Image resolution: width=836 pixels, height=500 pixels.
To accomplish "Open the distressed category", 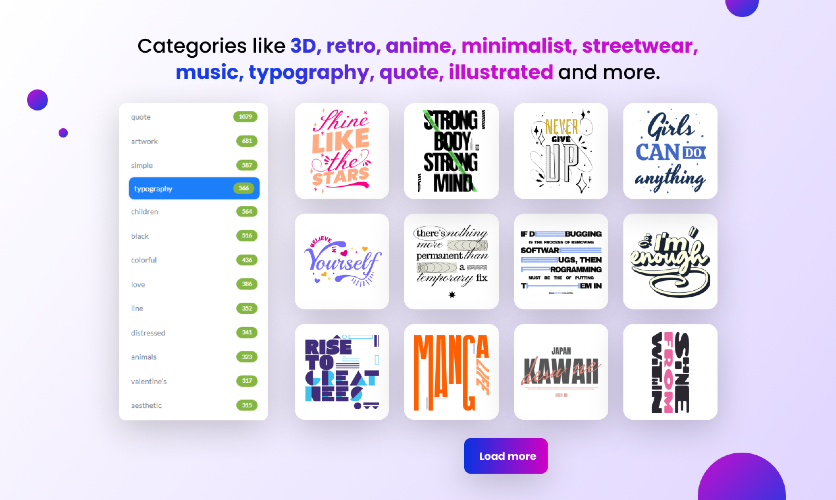I will (x=194, y=333).
